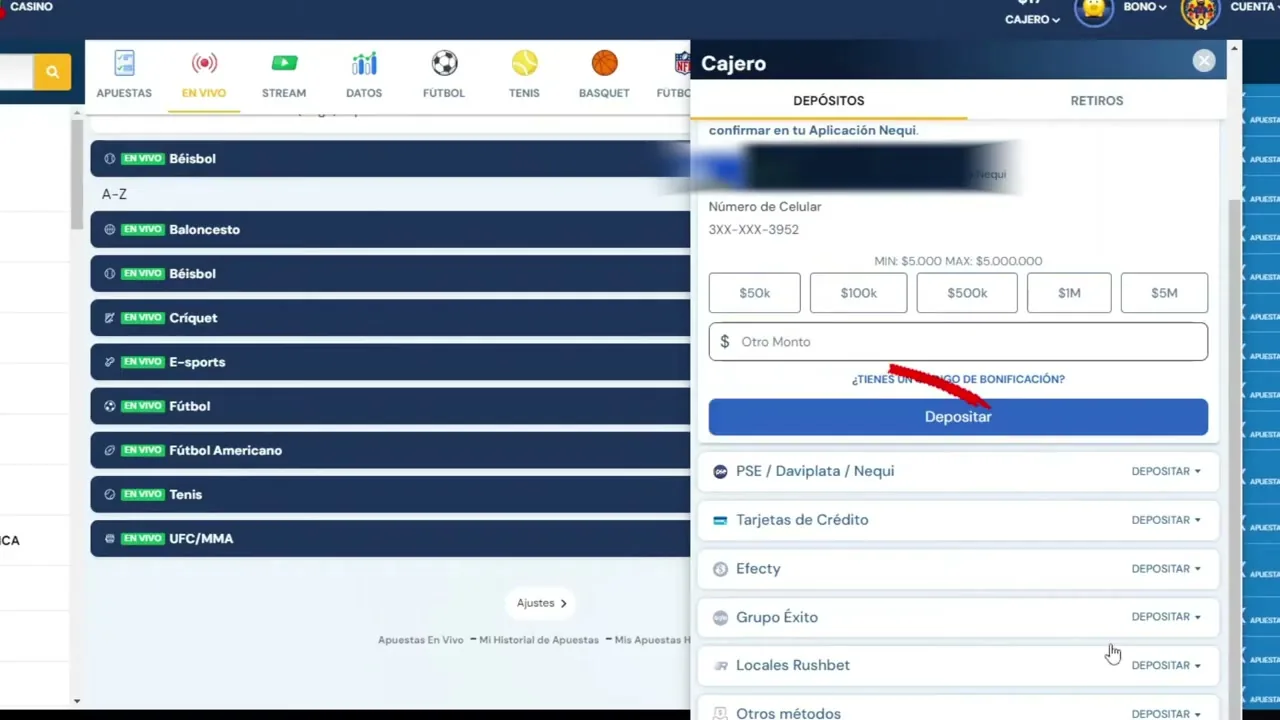Image resolution: width=1280 pixels, height=720 pixels.
Task: Click the yellow search magnifier button
Action: (x=52, y=72)
